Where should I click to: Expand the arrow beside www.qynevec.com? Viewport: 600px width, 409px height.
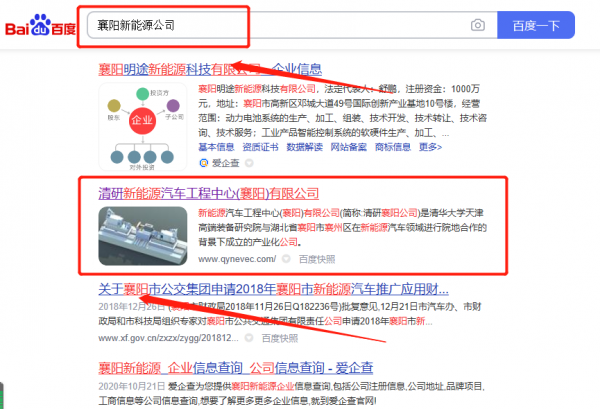(x=286, y=259)
